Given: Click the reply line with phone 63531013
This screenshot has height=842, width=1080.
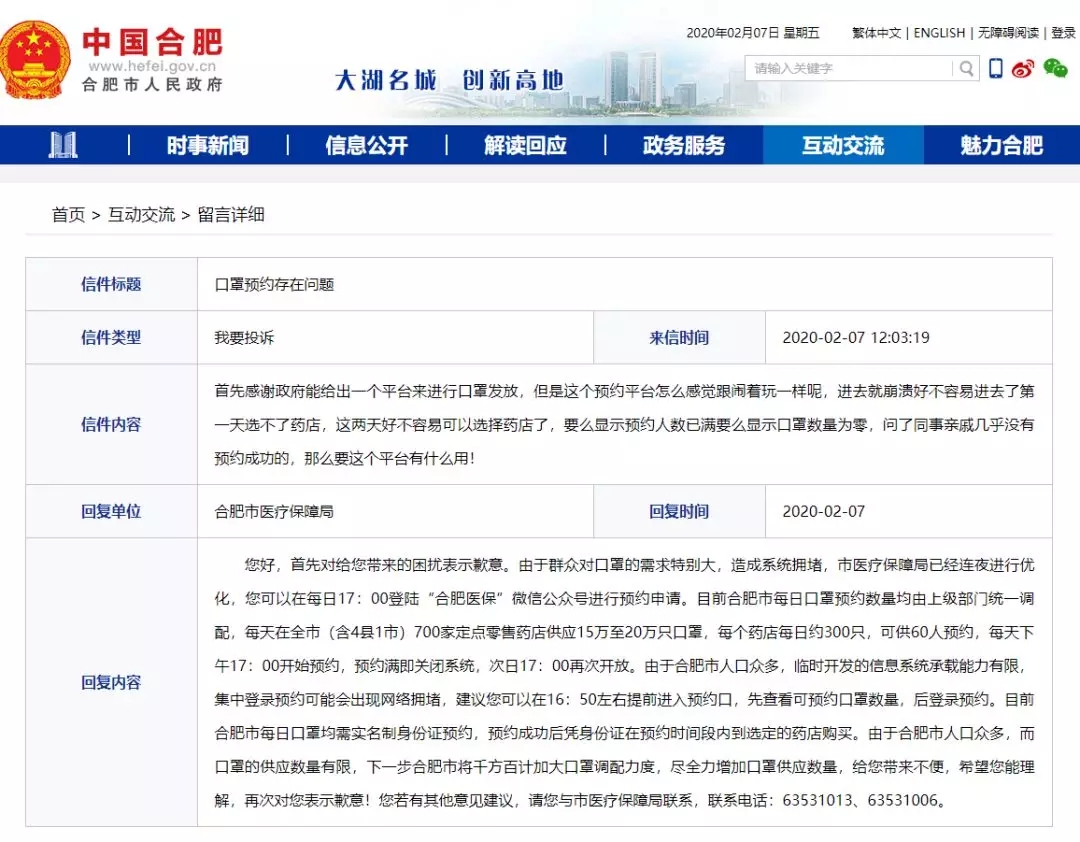Looking at the screenshot, I should tap(580, 800).
